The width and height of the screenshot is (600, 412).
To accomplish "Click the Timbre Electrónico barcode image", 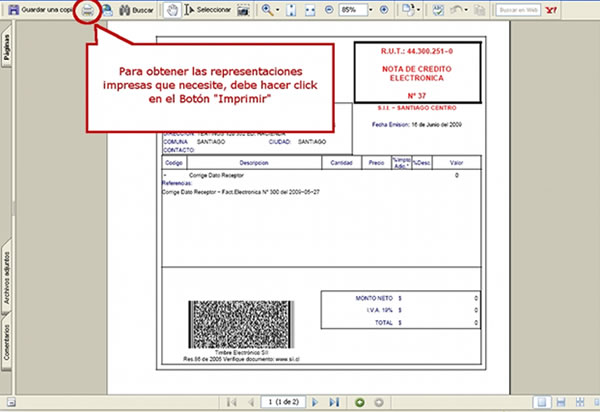I will click(241, 324).
